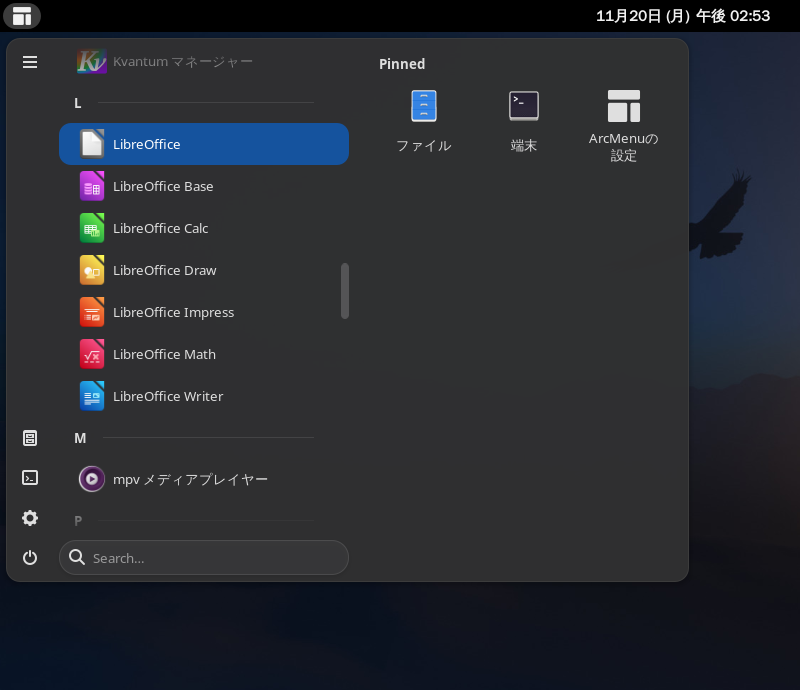The height and width of the screenshot is (690, 800).
Task: Select the LibreOffice Base text label
Action: (163, 186)
